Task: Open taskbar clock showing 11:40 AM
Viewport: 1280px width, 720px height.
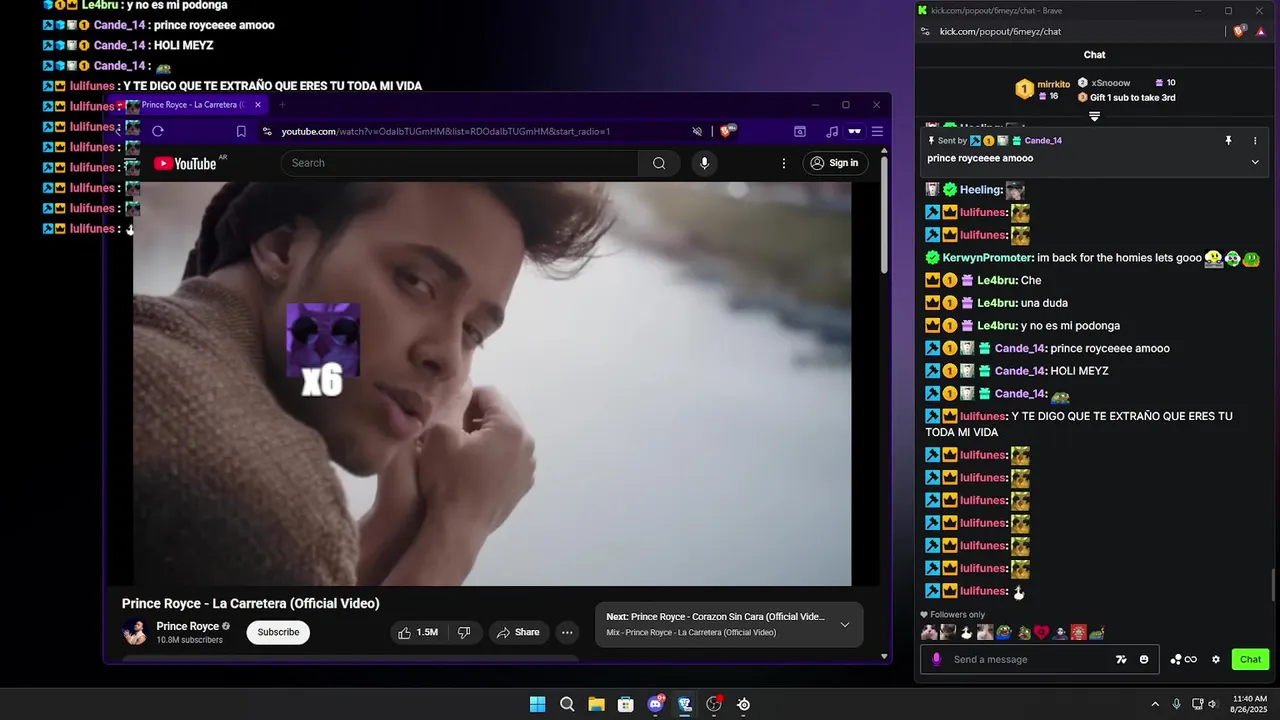Action: point(1250,704)
